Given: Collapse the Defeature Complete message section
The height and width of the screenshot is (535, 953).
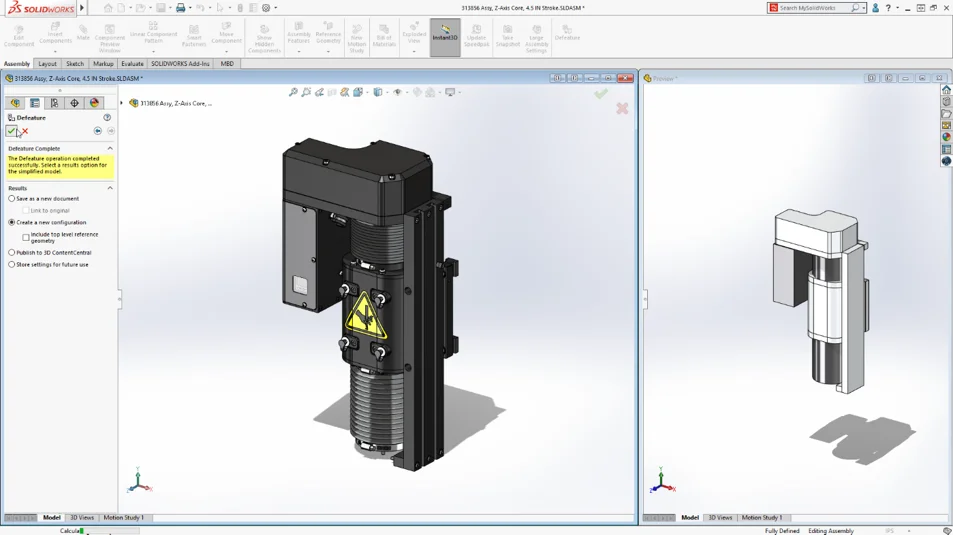Looking at the screenshot, I should click(110, 148).
